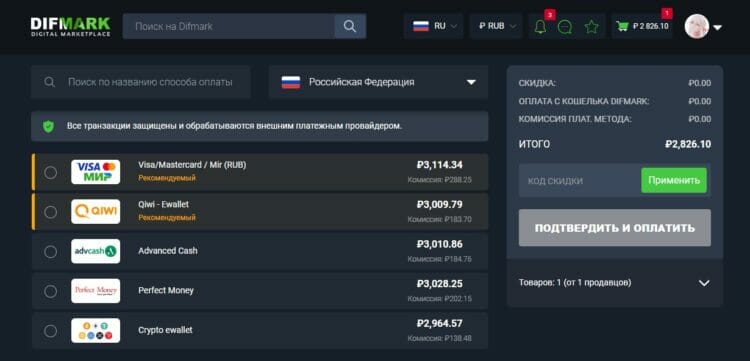Open favorites star icon
Image resolution: width=750 pixels, height=361 pixels.
(592, 27)
